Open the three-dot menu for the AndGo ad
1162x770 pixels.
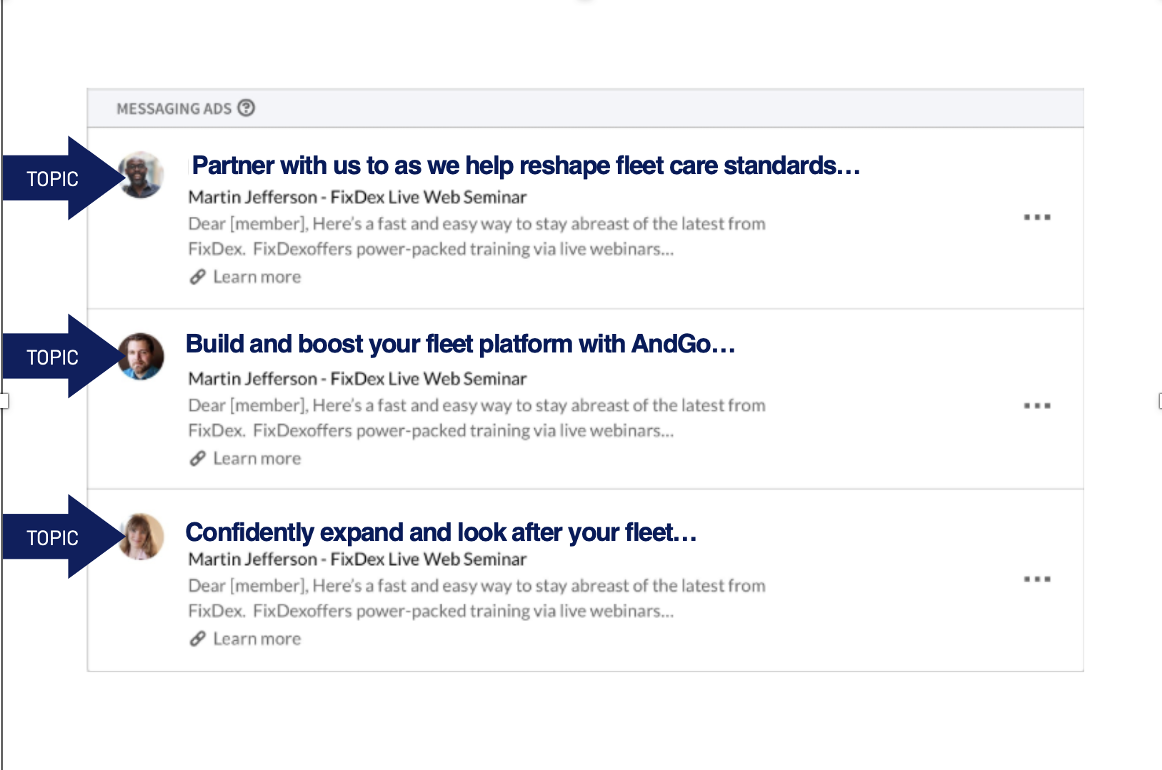1037,405
